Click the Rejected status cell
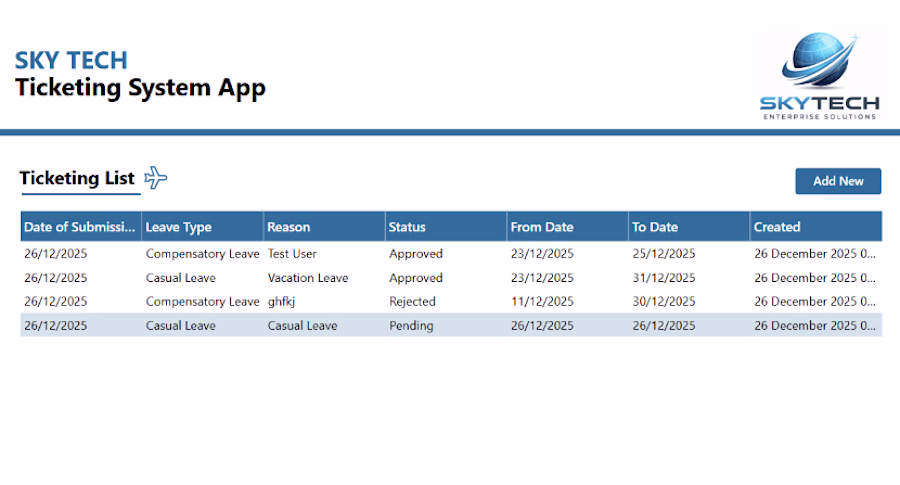The image size is (900, 485). coord(412,301)
